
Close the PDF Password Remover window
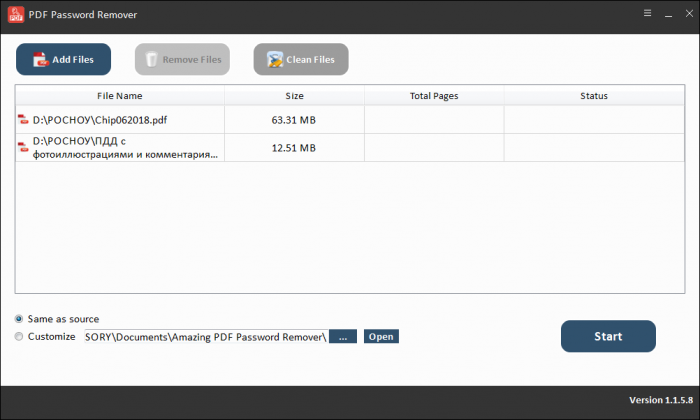click(x=689, y=13)
